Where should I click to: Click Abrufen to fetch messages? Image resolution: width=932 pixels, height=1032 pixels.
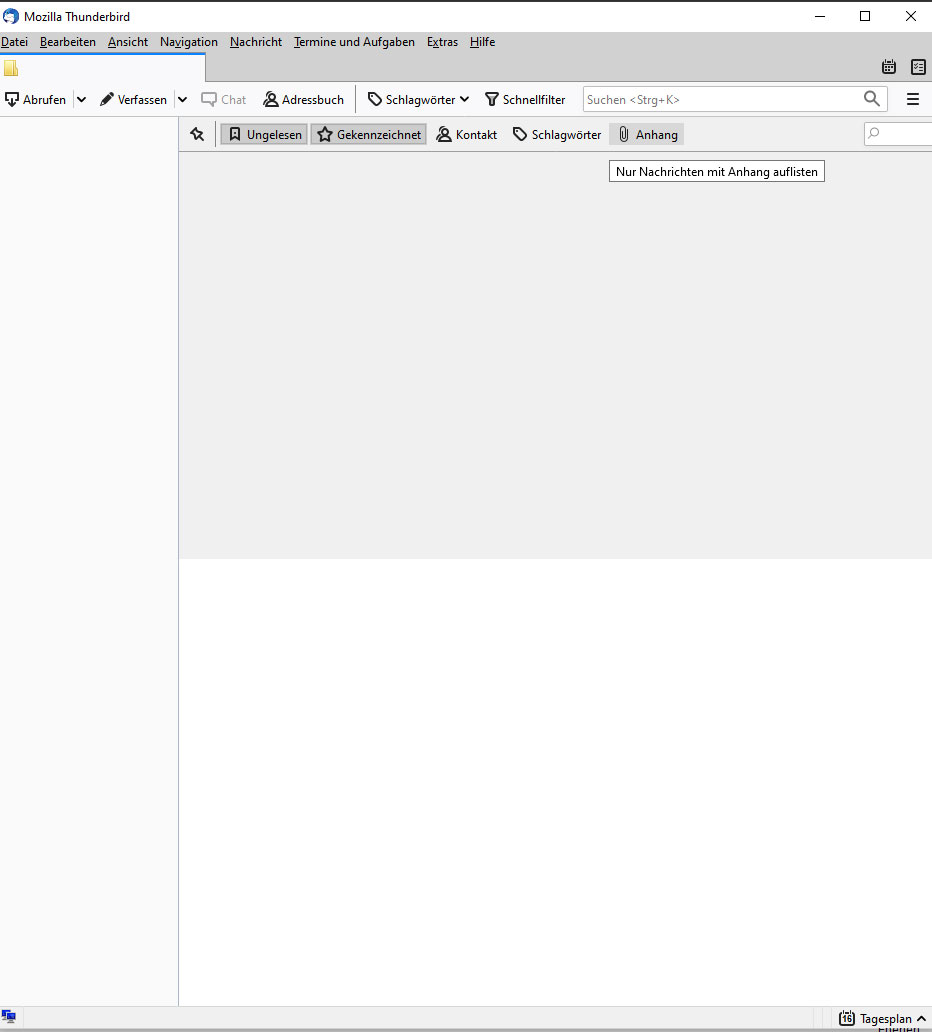tap(36, 99)
